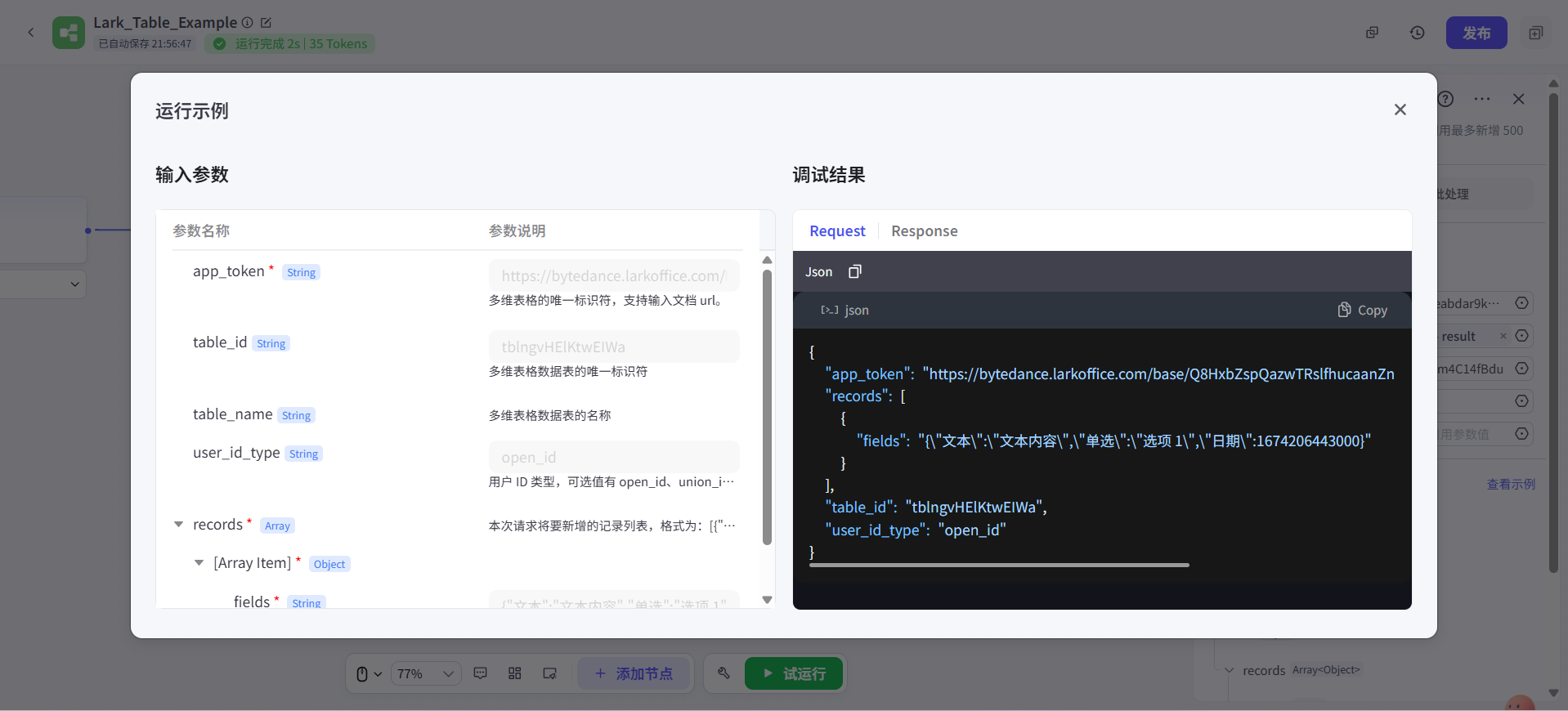Click the right panel scrollbar
The height and width of the screenshot is (711, 1568).
[x=1553, y=331]
